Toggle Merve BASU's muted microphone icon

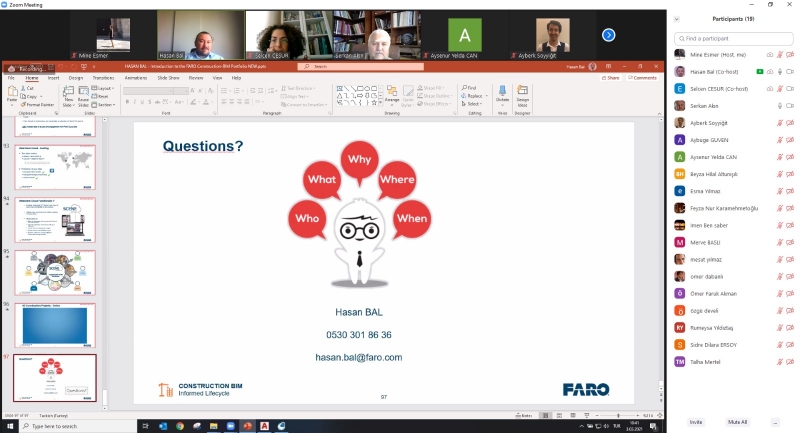coord(779,242)
